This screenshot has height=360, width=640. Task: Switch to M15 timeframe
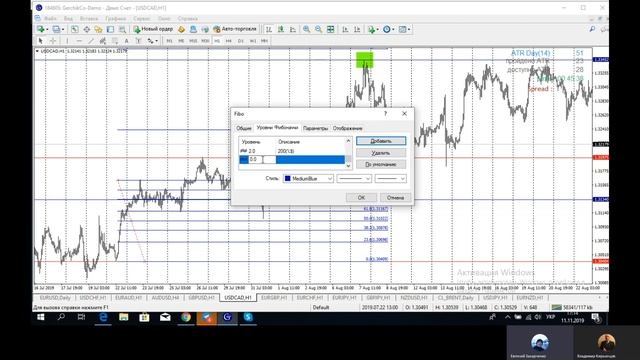193,41
